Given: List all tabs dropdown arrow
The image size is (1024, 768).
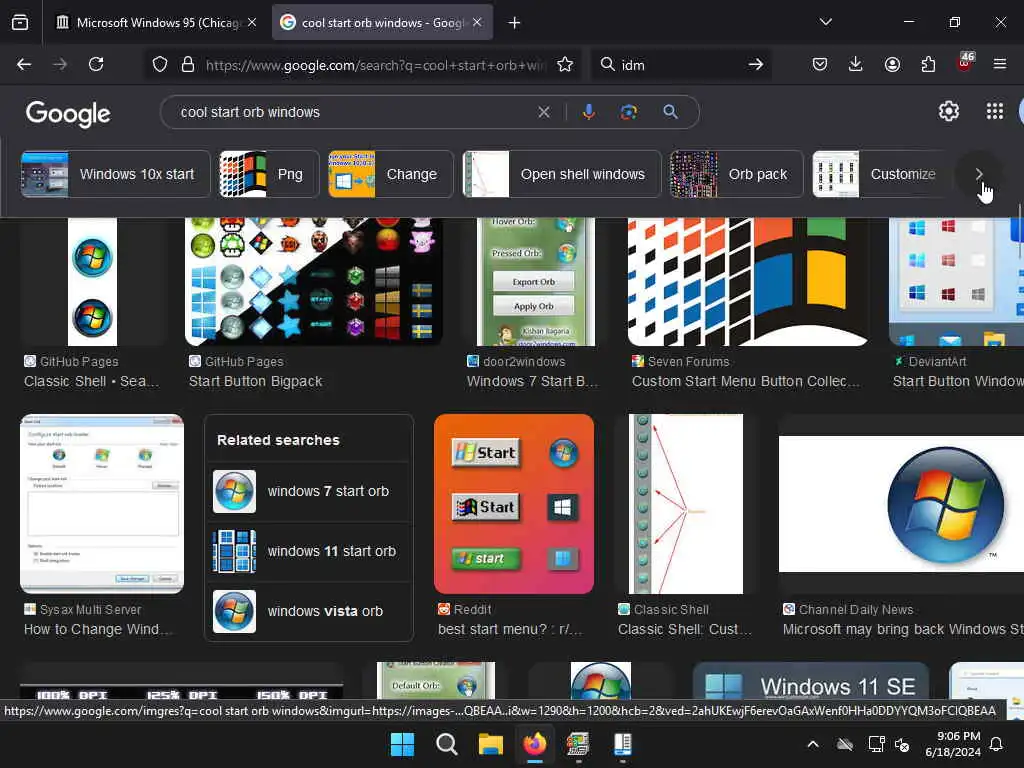Looking at the screenshot, I should point(826,22).
